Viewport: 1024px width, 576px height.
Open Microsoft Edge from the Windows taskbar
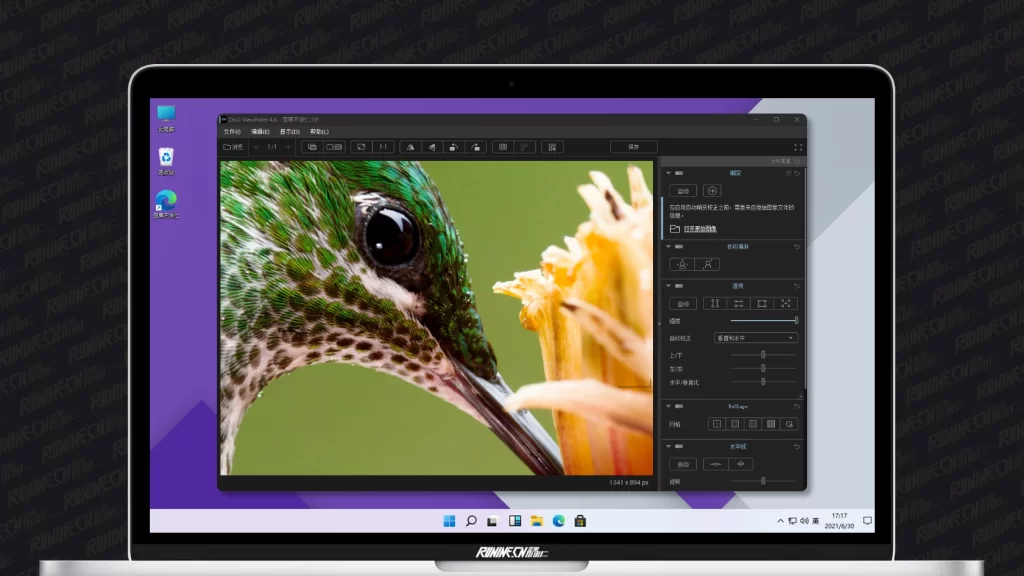click(x=559, y=521)
